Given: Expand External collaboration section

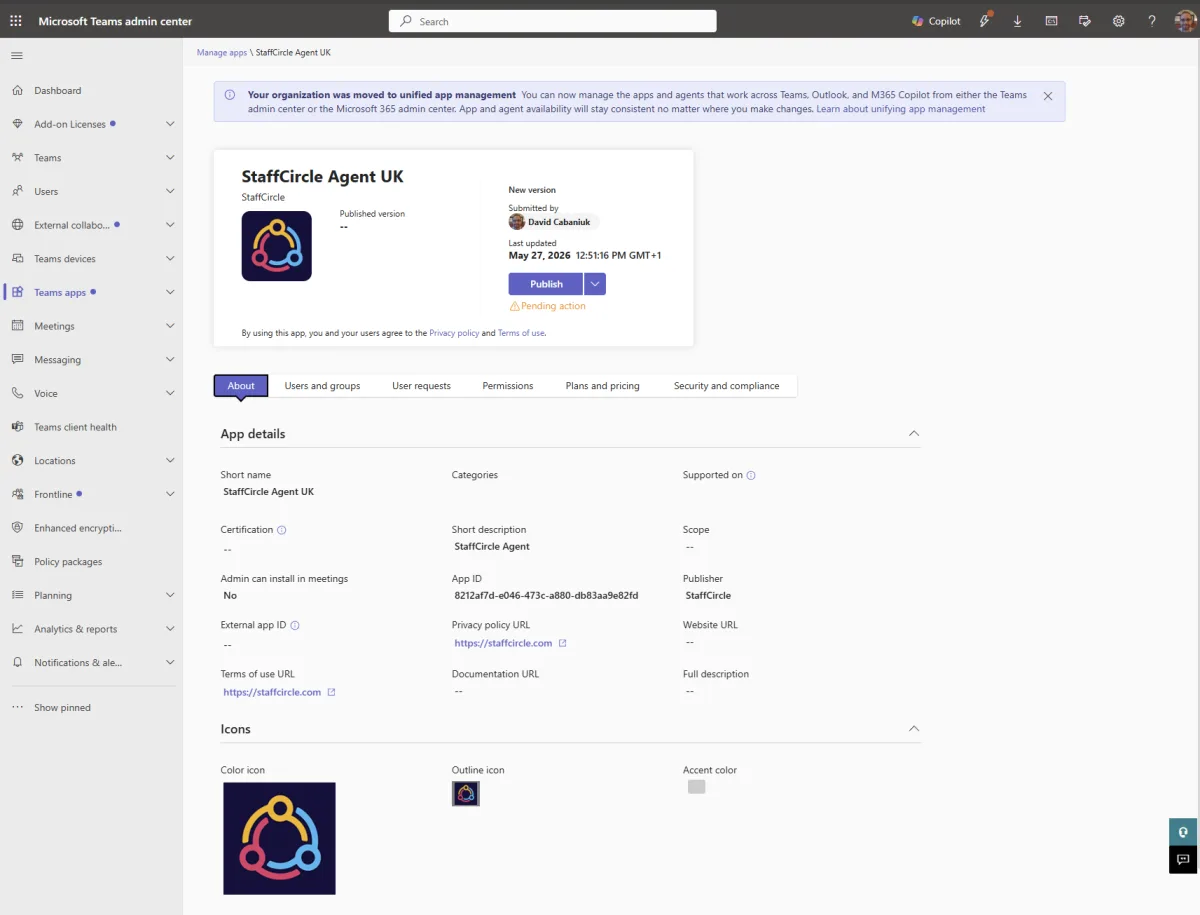Looking at the screenshot, I should pos(170,225).
